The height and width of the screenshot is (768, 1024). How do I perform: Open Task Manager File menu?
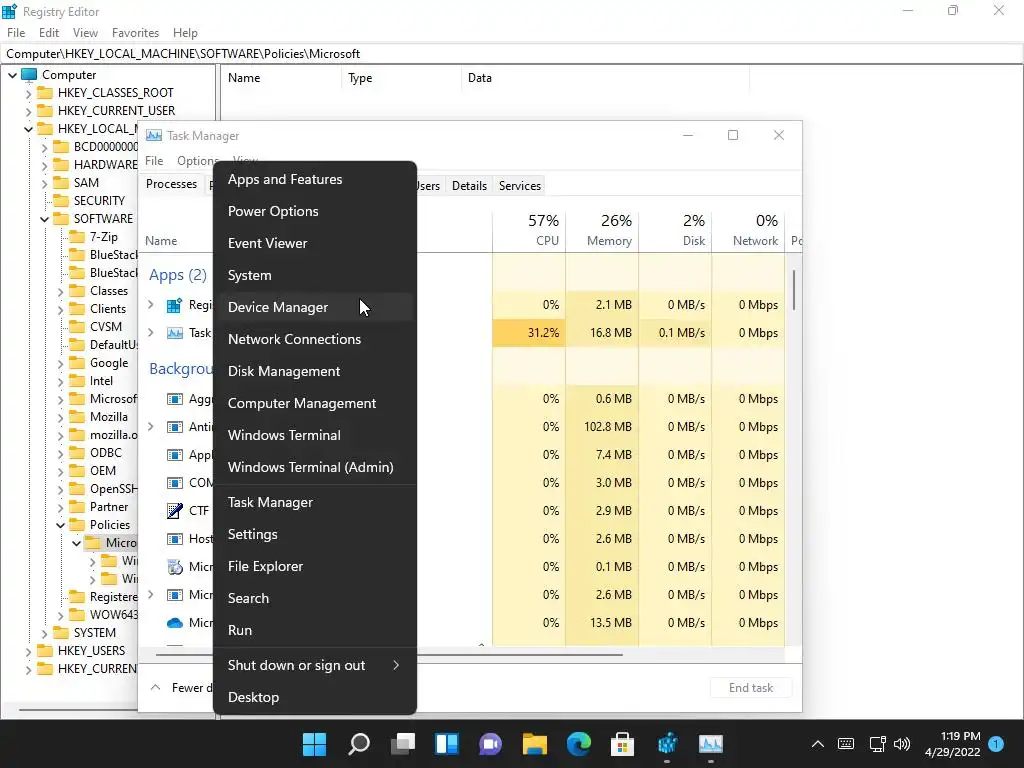tap(154, 161)
